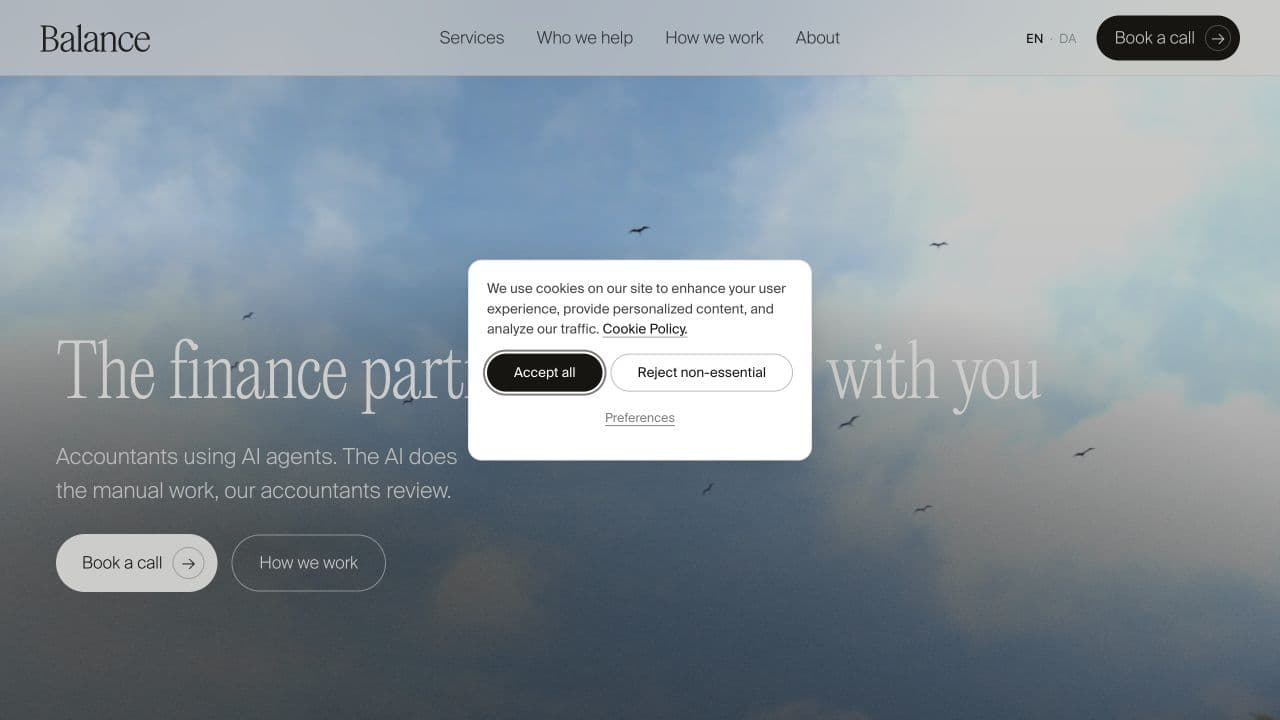The image size is (1280, 720).
Task: Click the outlined How we work hero button
Action: tap(309, 563)
